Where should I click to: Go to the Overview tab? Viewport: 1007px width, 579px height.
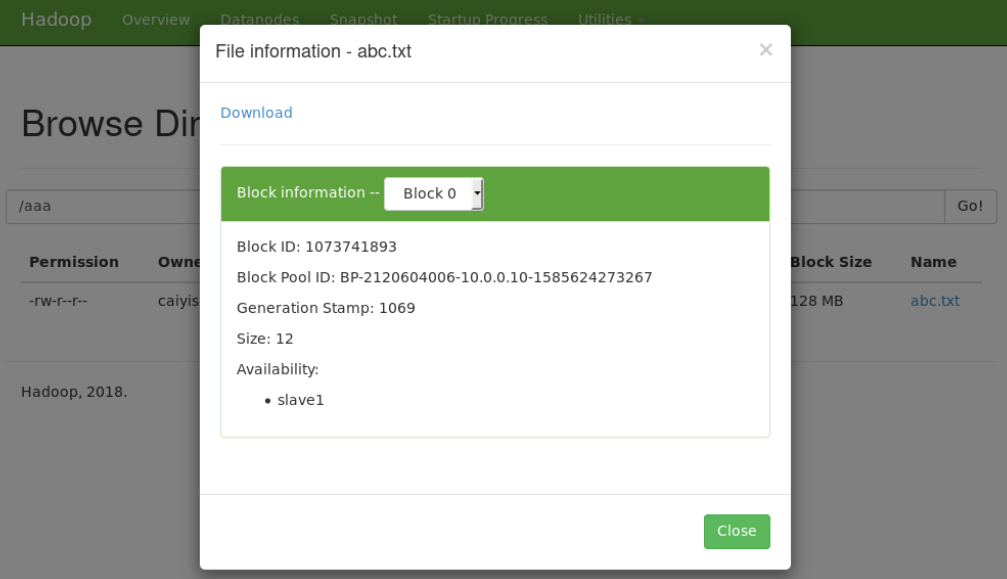coord(156,20)
